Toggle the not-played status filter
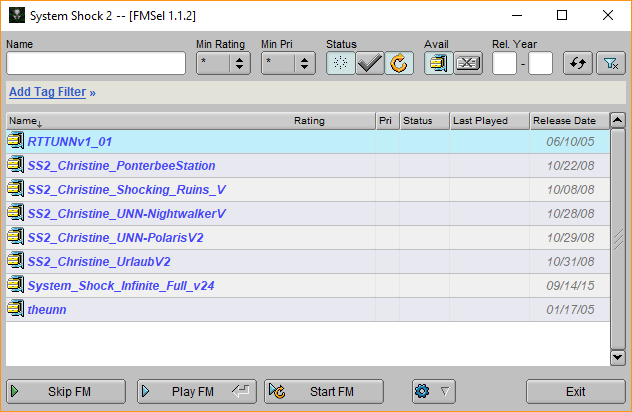 (x=341, y=63)
